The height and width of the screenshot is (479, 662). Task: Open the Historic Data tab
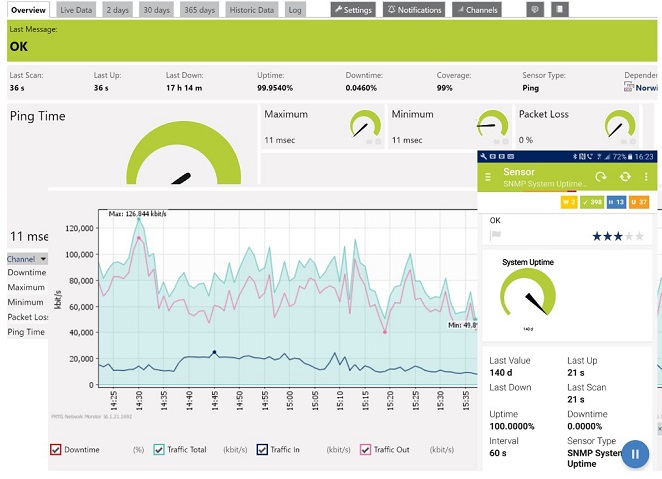[x=252, y=10]
